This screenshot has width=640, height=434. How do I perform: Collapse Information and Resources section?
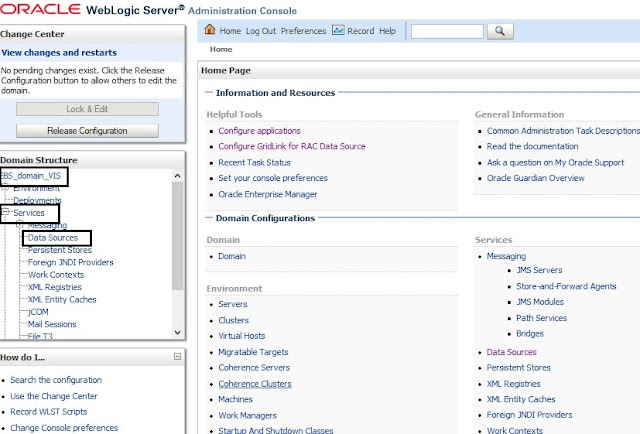tap(207, 93)
